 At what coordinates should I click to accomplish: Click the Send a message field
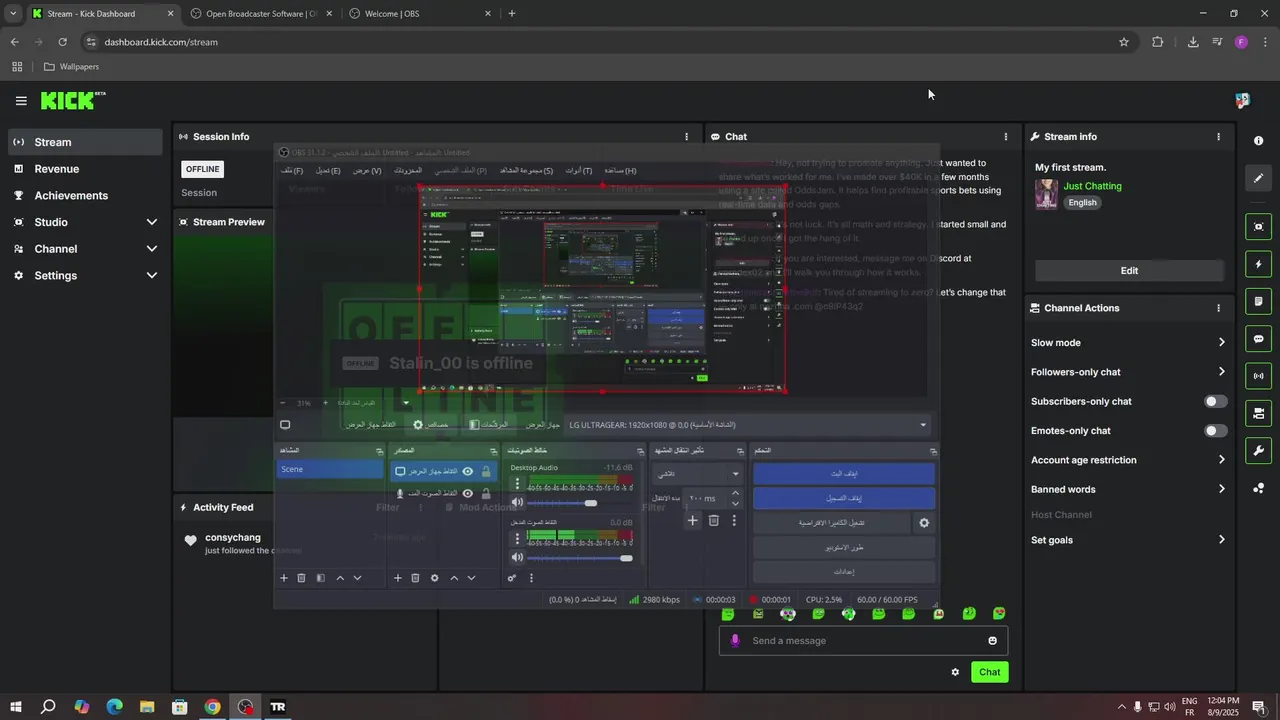click(865, 641)
